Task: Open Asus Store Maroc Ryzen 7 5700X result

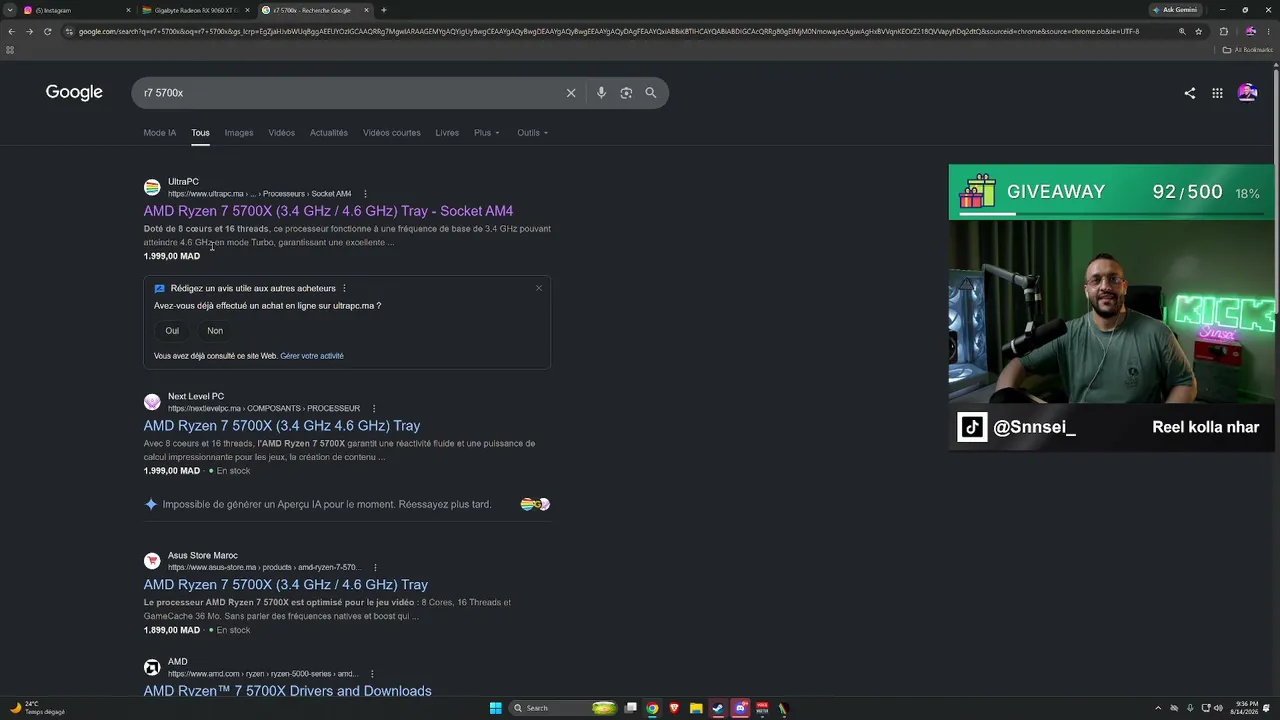Action: coord(286,585)
